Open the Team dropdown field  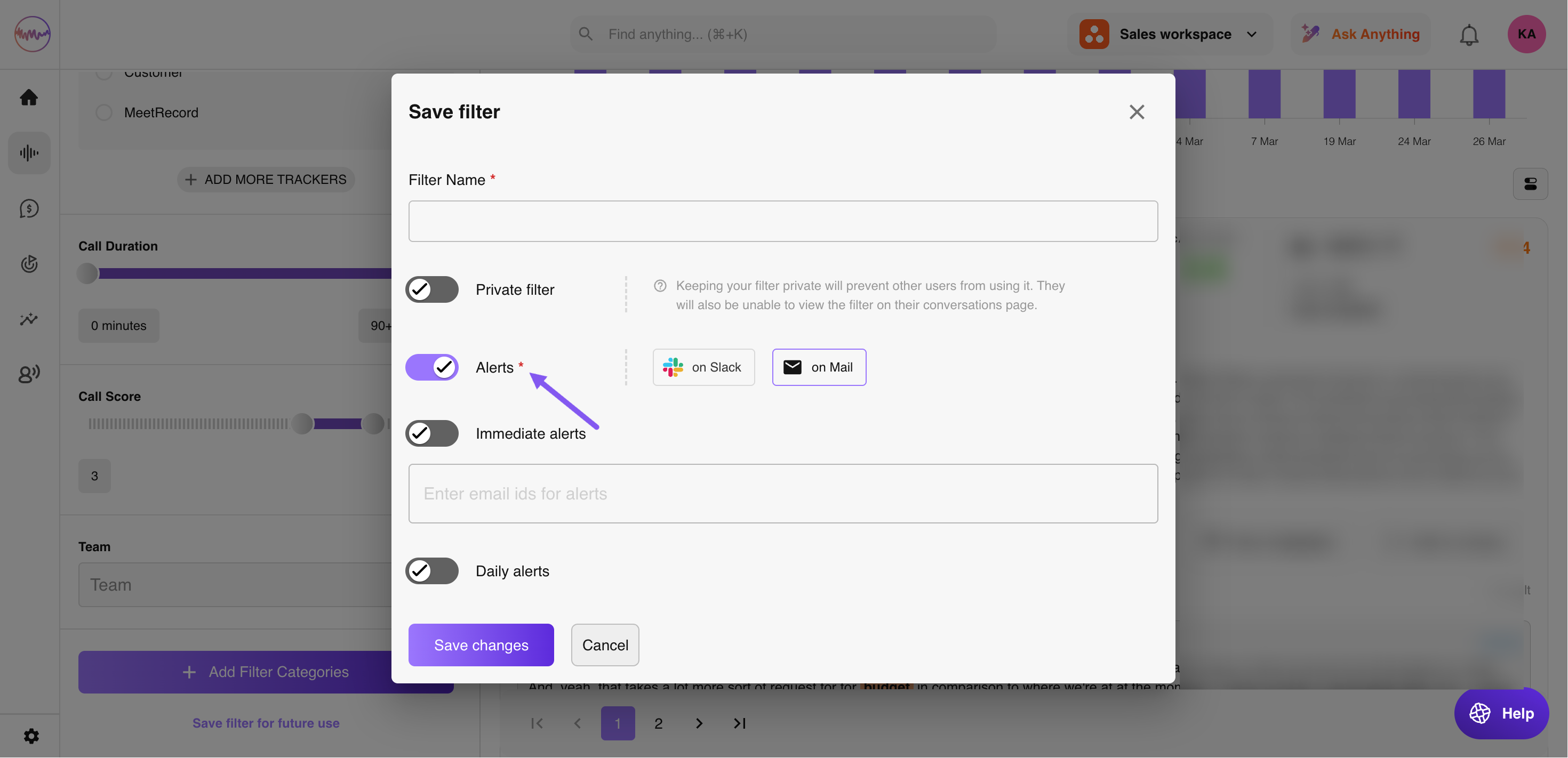tap(235, 585)
